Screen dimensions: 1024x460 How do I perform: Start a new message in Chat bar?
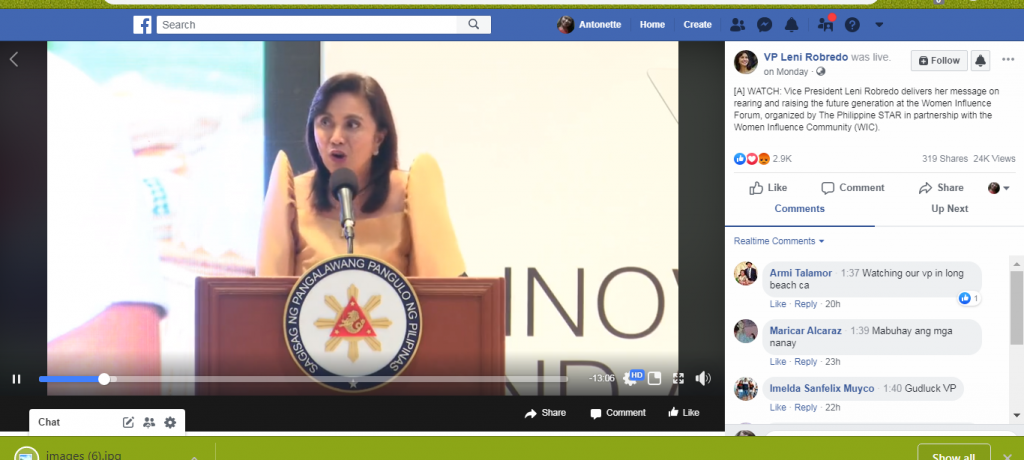tap(128, 422)
